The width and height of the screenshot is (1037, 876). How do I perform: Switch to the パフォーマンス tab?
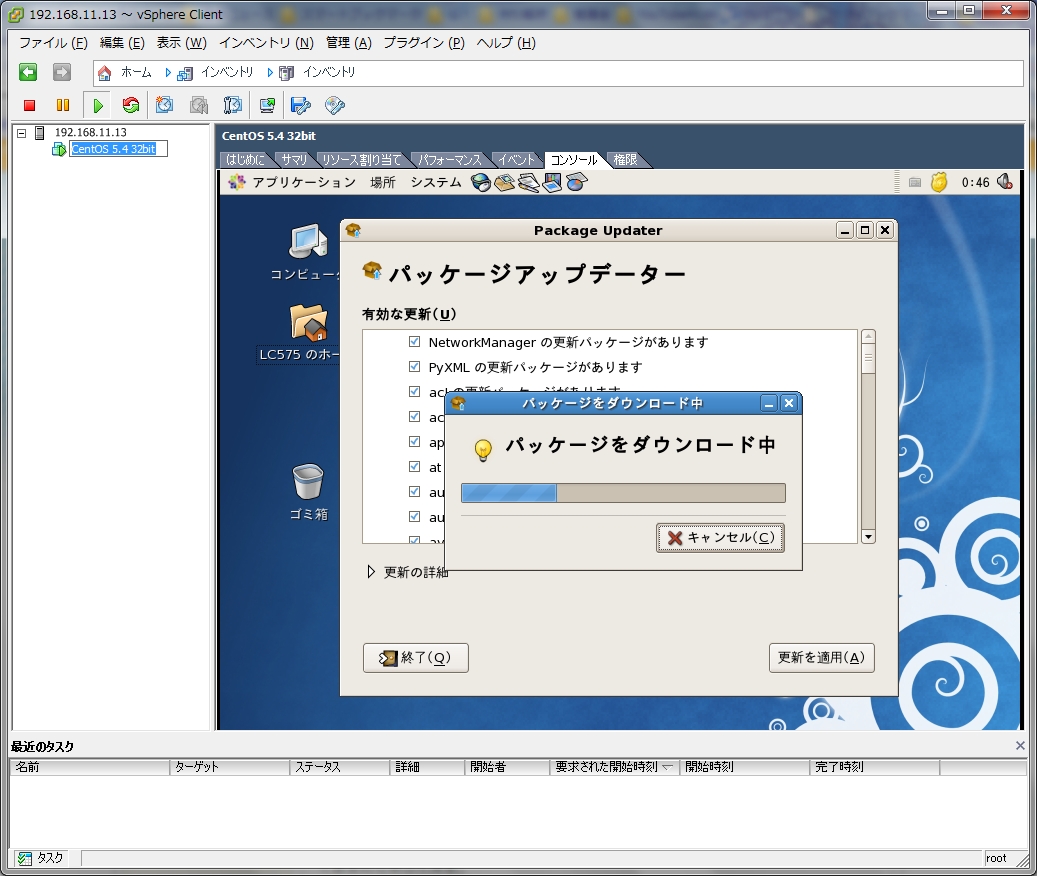tap(450, 159)
